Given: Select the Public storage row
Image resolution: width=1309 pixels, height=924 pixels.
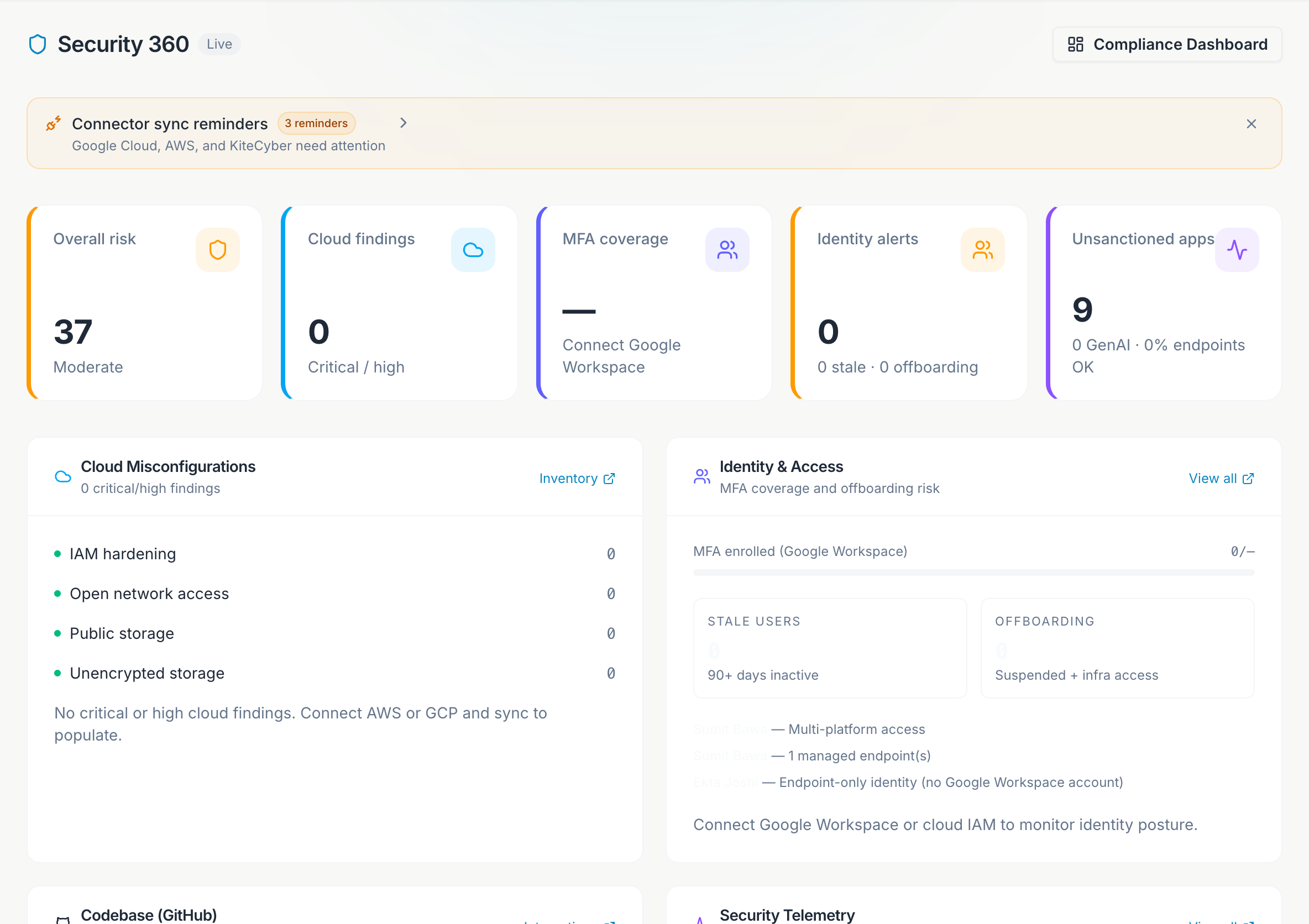Looking at the screenshot, I should 334,634.
